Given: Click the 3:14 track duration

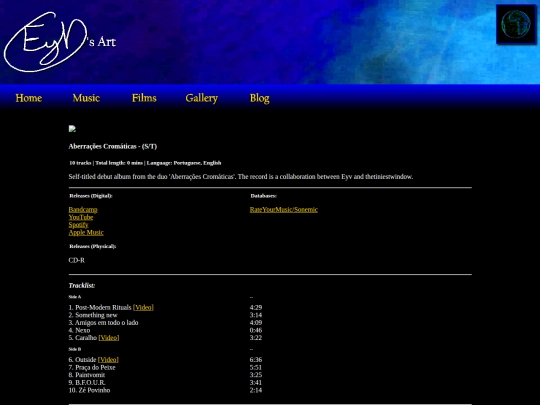Looking at the screenshot, I should [x=256, y=315].
